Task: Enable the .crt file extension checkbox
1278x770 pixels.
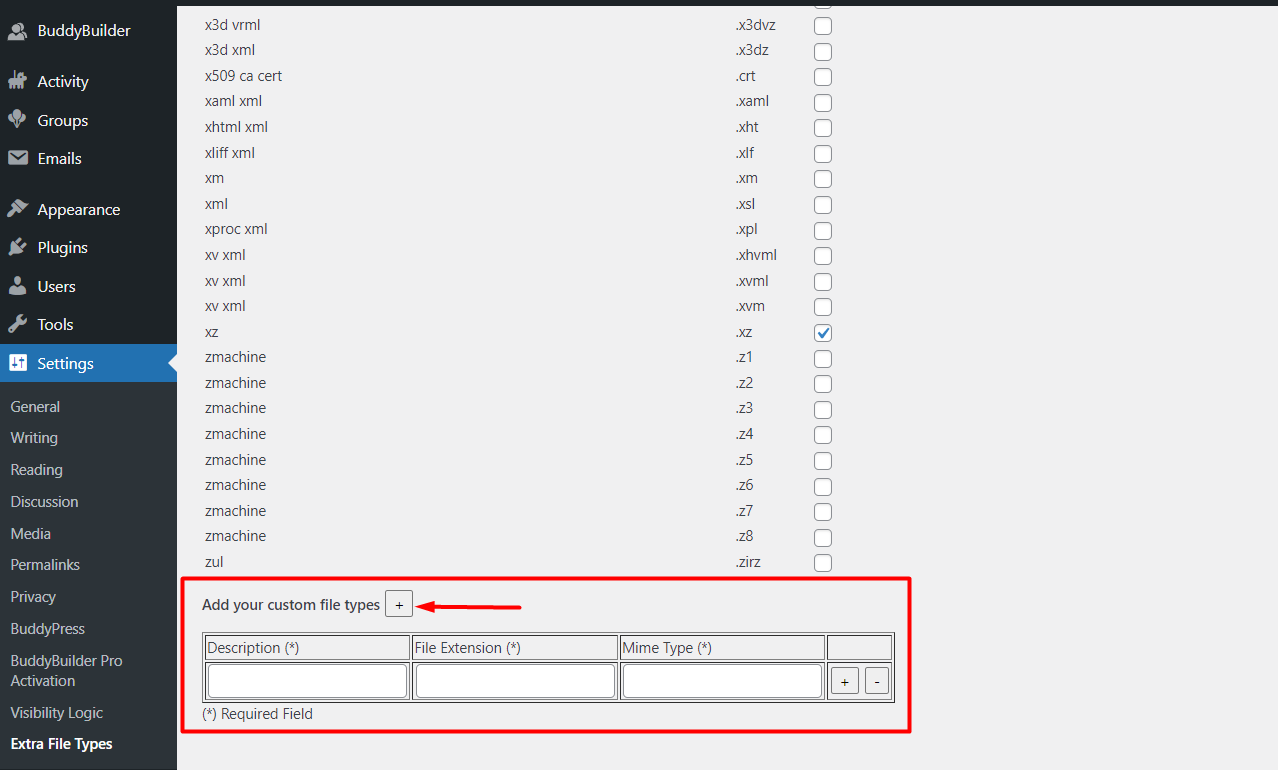Action: 822,77
